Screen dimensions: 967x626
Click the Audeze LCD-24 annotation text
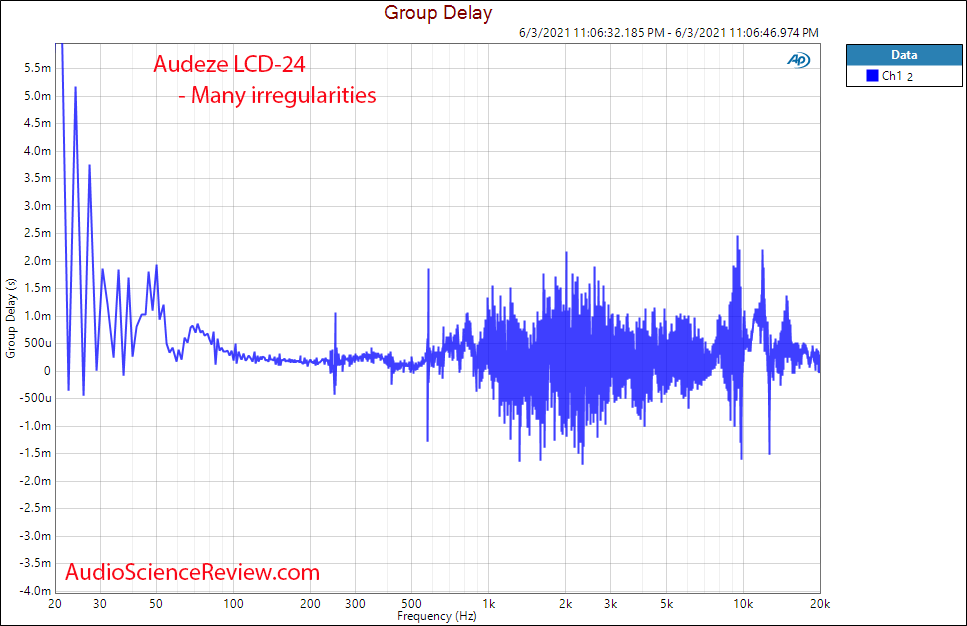click(229, 64)
